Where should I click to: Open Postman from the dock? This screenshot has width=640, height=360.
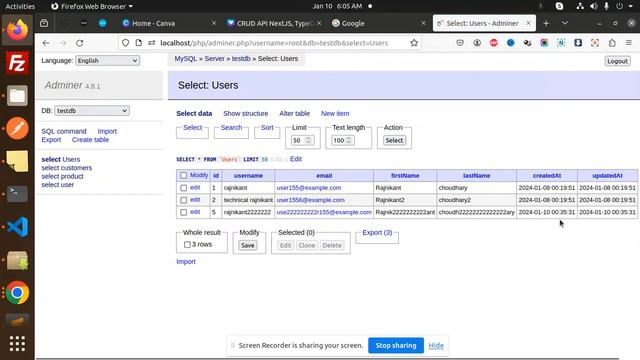point(17,129)
